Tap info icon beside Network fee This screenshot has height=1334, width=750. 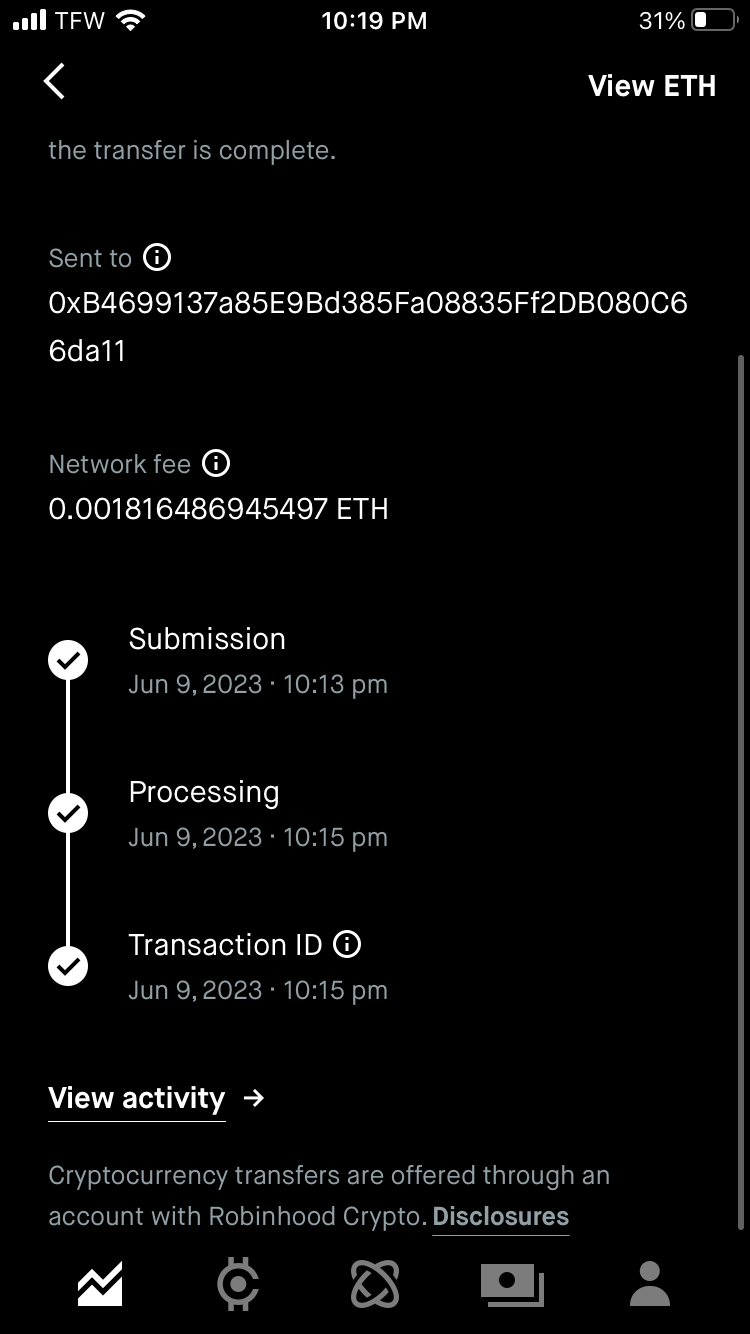[x=216, y=464]
